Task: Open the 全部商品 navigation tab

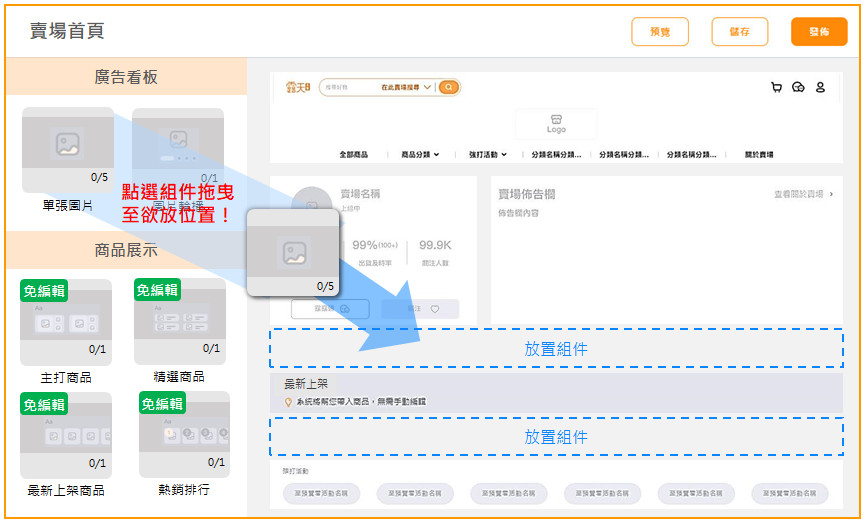Action: tap(353, 155)
